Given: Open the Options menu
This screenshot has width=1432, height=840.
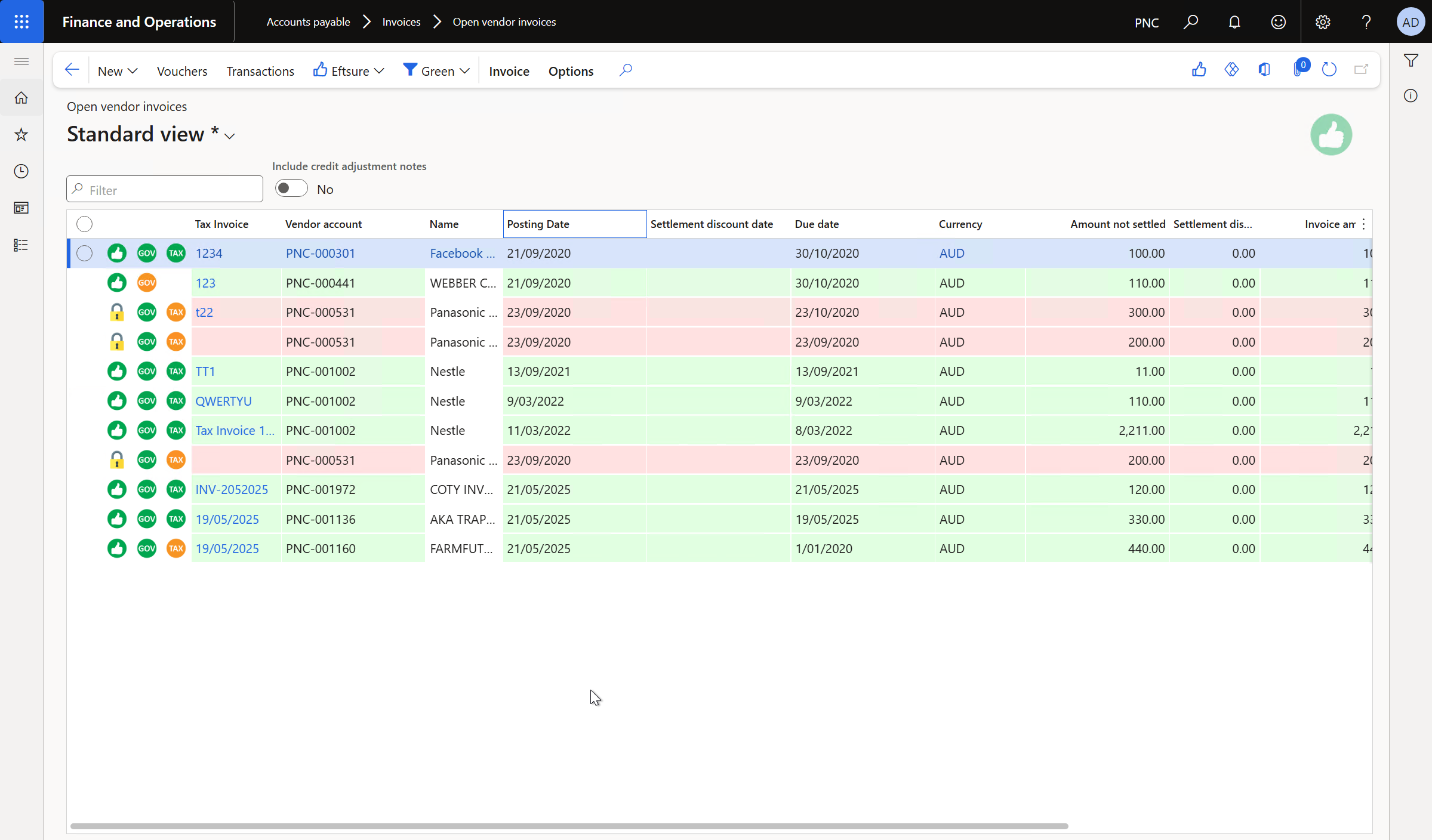Looking at the screenshot, I should tap(570, 70).
